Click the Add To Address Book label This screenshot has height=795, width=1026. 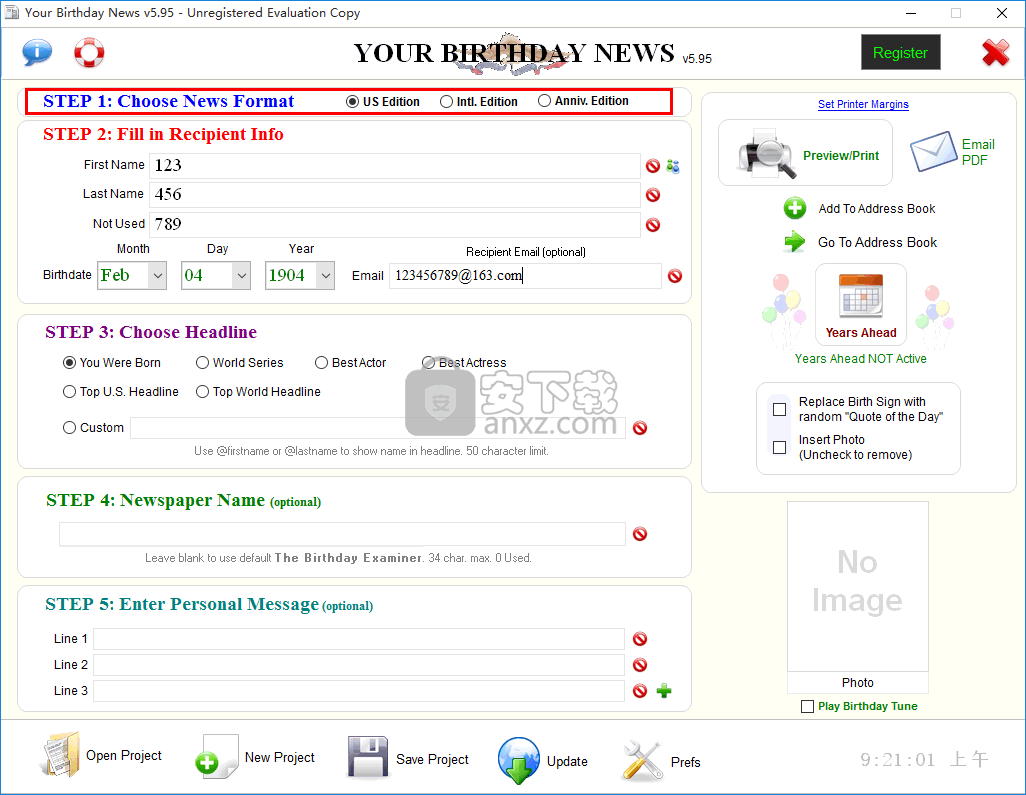point(877,209)
